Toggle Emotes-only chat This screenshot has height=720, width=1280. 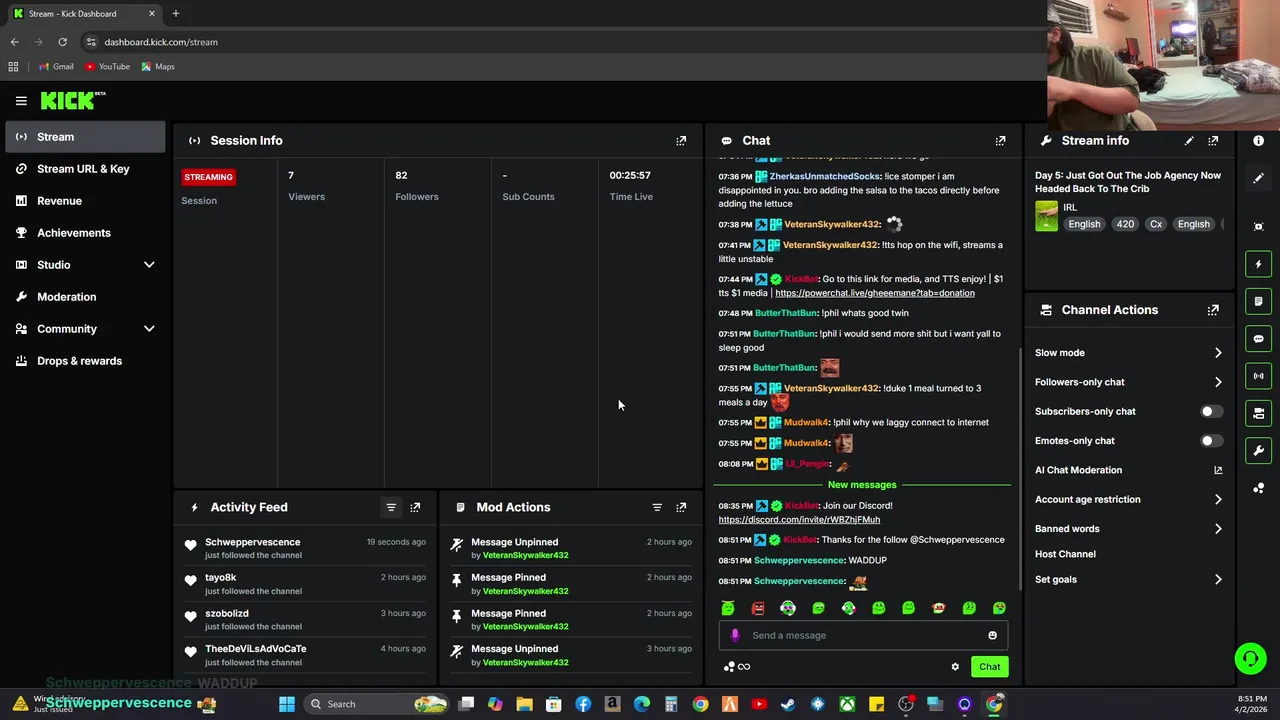pyautogui.click(x=1211, y=441)
